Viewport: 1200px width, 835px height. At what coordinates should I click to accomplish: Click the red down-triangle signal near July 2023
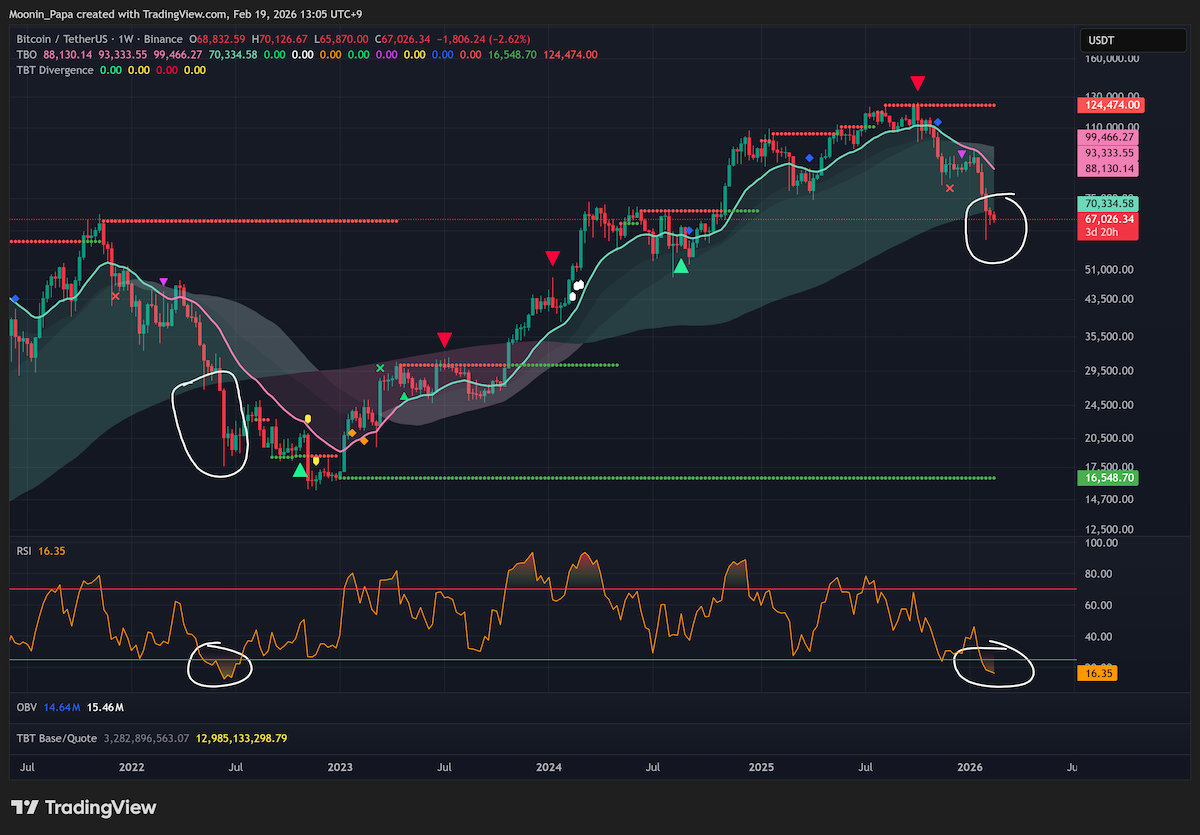(x=444, y=341)
